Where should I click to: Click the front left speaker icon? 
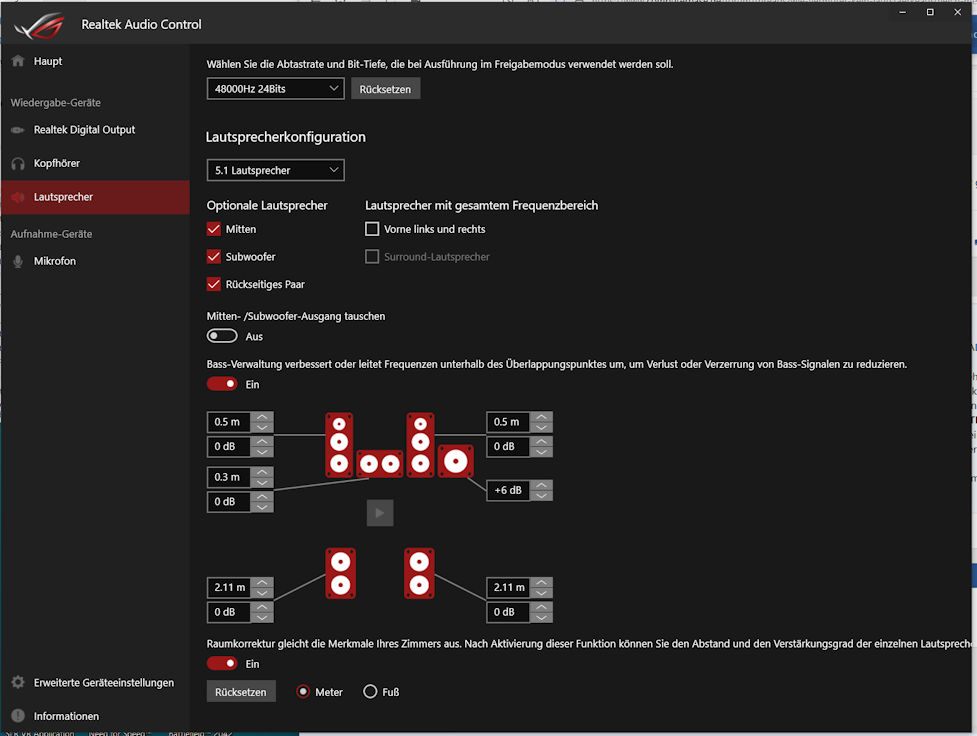[339, 445]
